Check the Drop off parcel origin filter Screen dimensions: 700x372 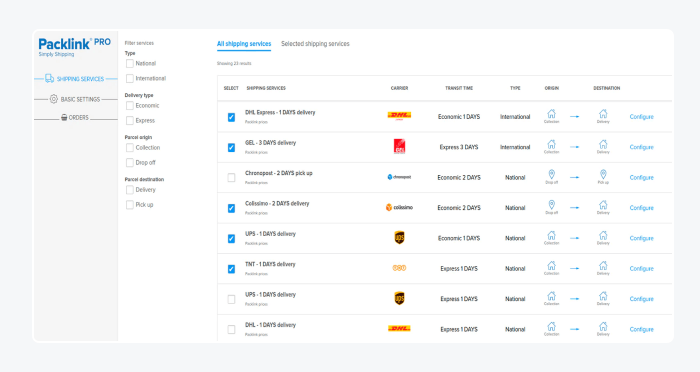[x=130, y=163]
